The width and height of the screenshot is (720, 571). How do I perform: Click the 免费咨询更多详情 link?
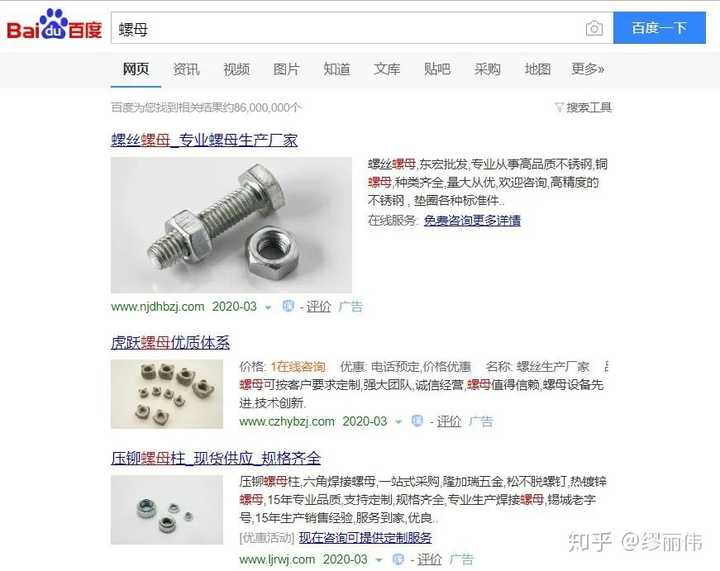(x=472, y=220)
